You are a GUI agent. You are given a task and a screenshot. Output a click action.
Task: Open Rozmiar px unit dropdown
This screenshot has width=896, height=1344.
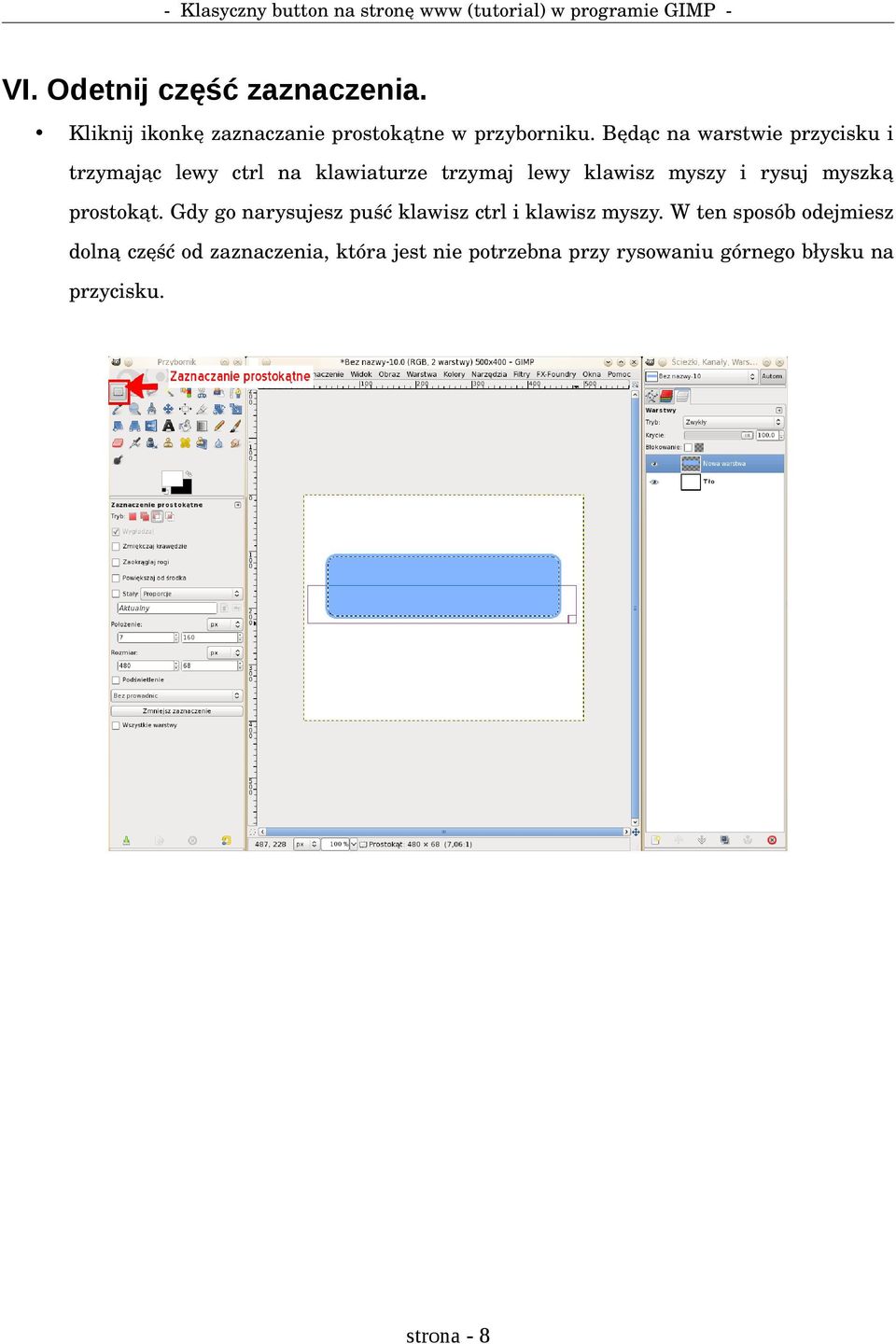pos(225,652)
